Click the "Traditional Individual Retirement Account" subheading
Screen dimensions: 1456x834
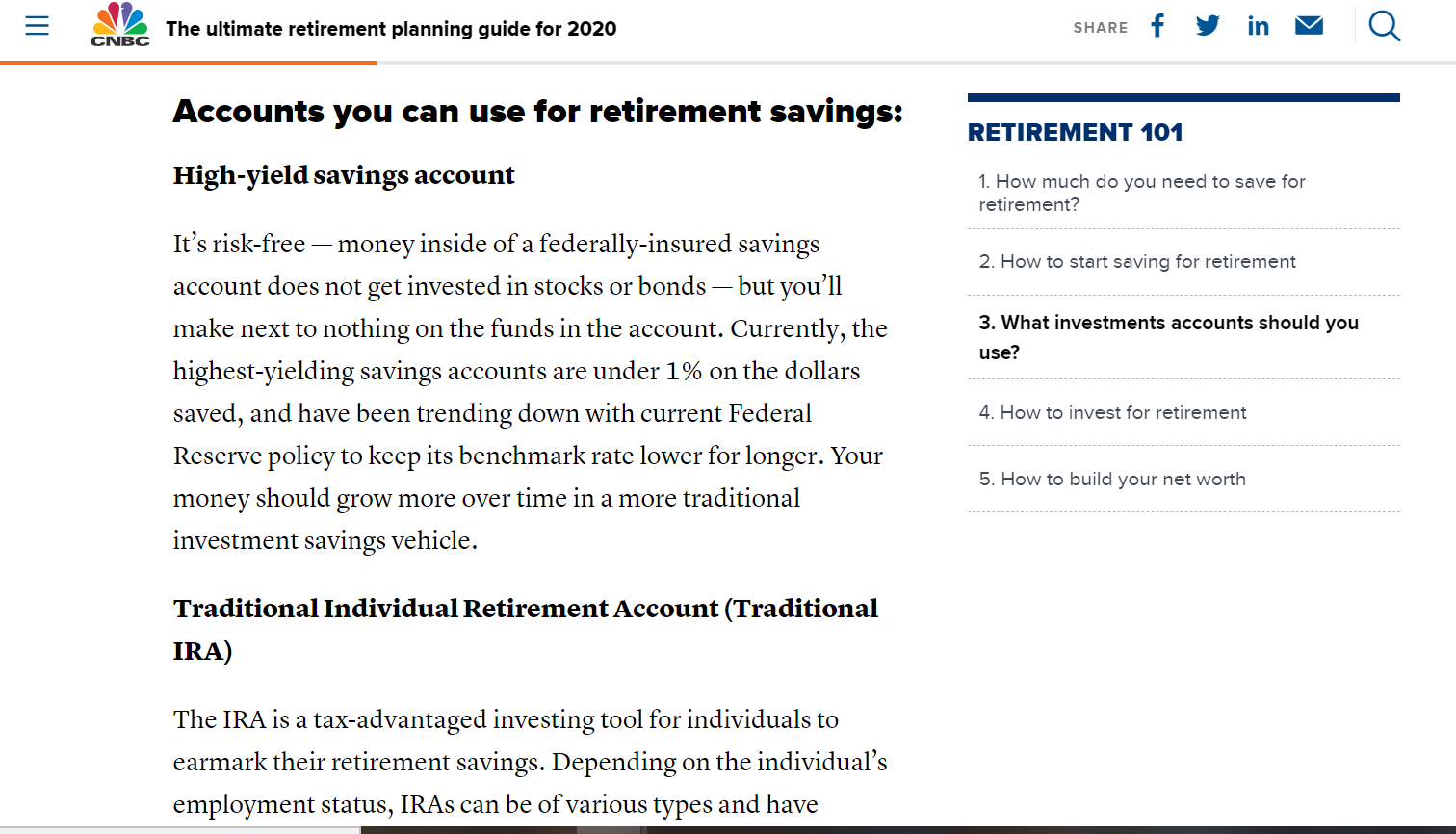coord(525,610)
